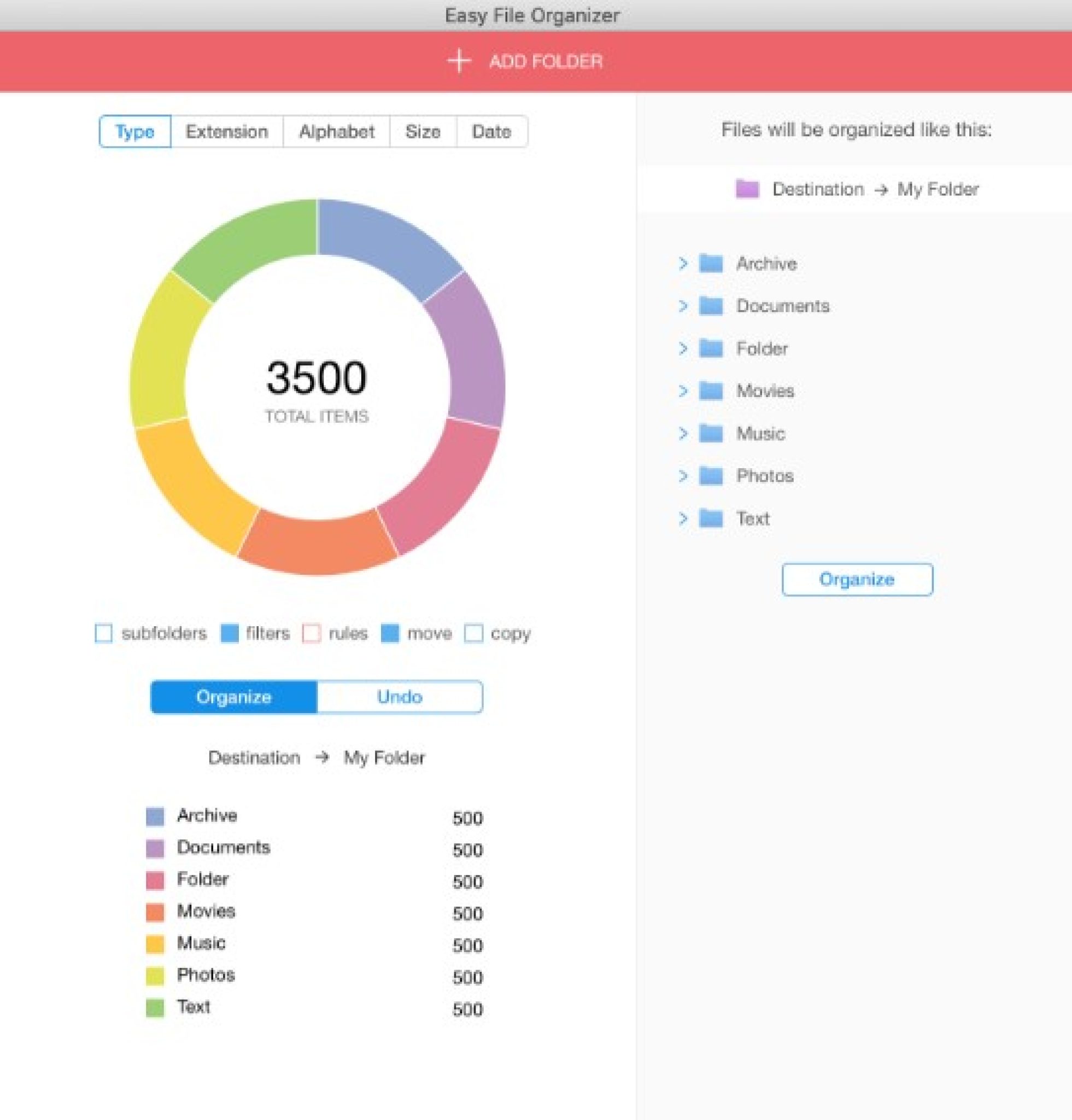Disable the filters checkbox
The height and width of the screenshot is (1120, 1072).
pyautogui.click(x=230, y=633)
